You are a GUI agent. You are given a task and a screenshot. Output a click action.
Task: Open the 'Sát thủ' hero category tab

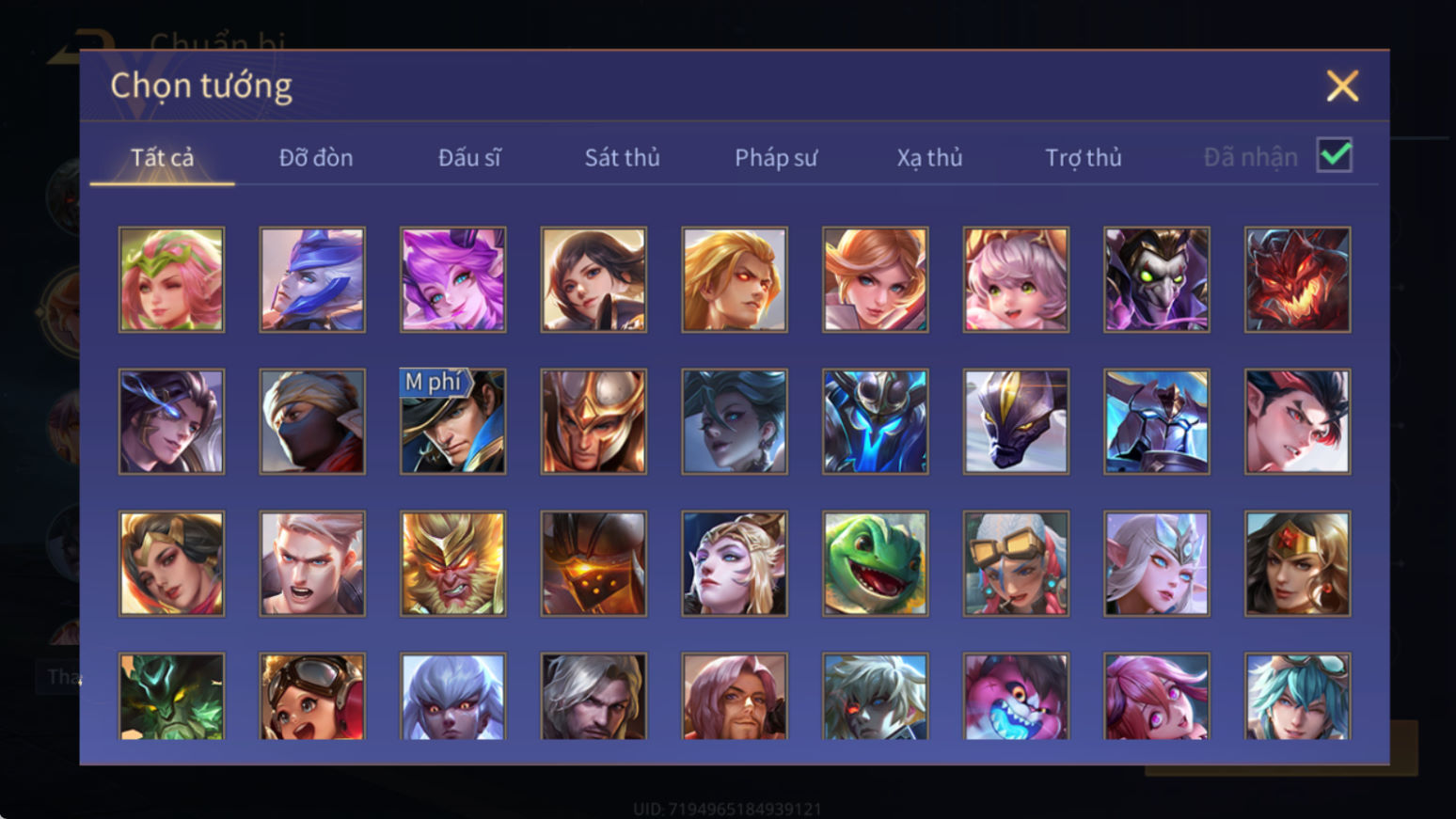coord(622,157)
